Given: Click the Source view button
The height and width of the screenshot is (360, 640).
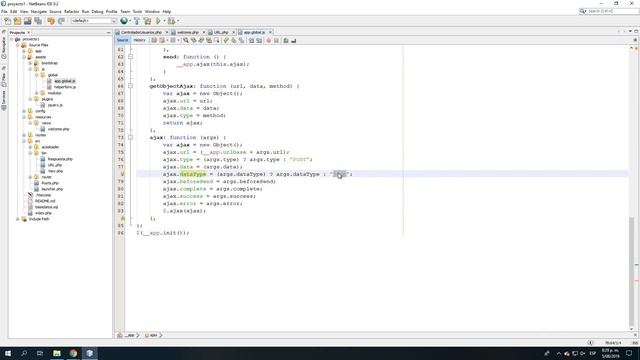Looking at the screenshot, I should [122, 40].
